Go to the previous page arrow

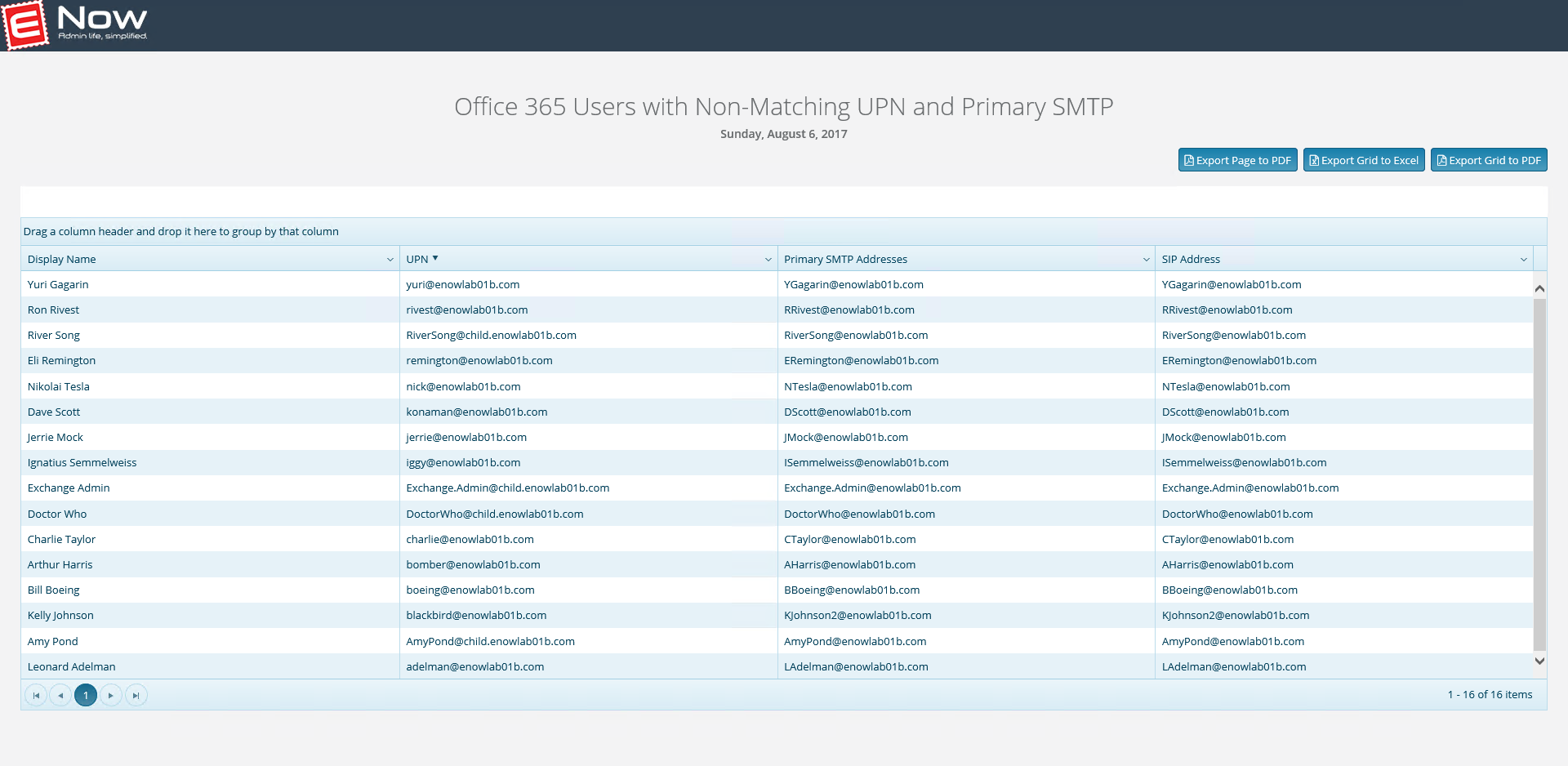coord(60,696)
